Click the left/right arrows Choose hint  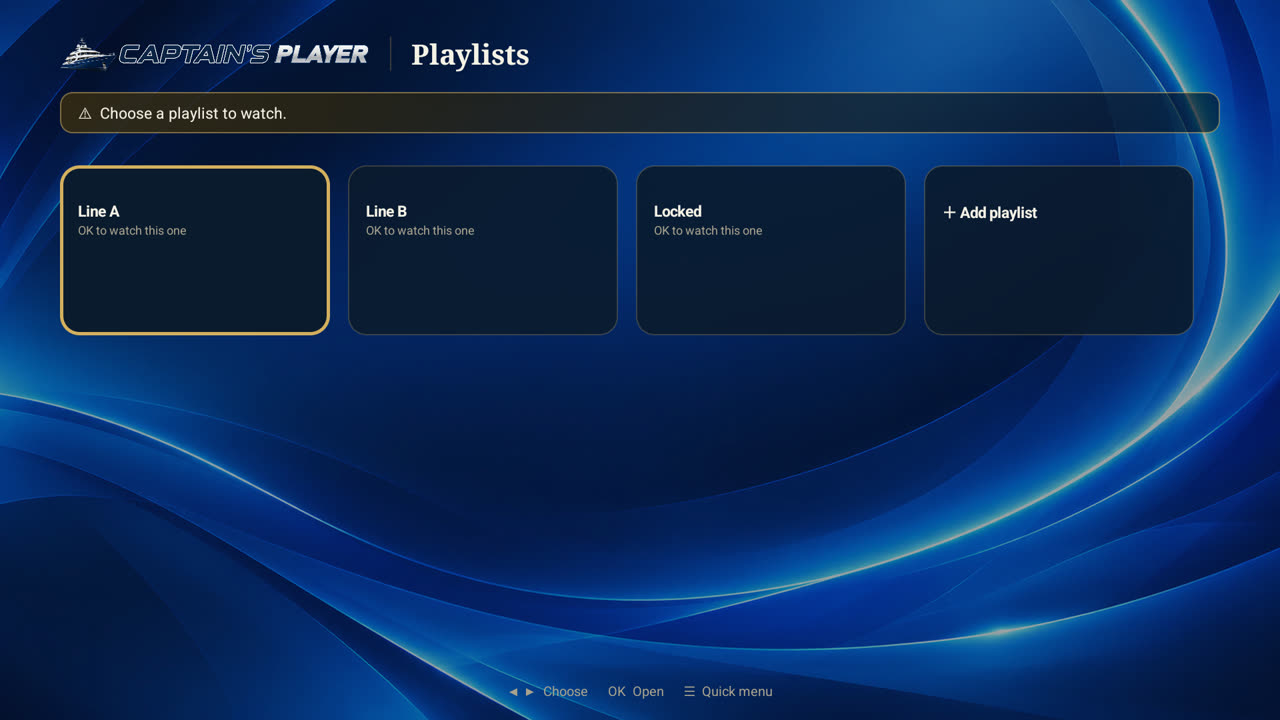[x=548, y=691]
